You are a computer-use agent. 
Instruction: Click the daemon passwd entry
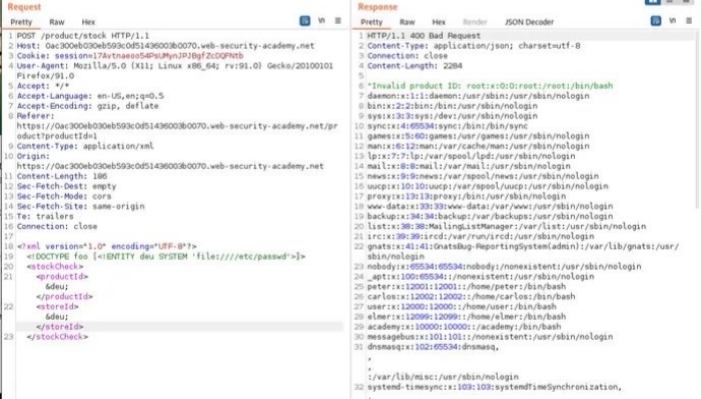(478, 96)
